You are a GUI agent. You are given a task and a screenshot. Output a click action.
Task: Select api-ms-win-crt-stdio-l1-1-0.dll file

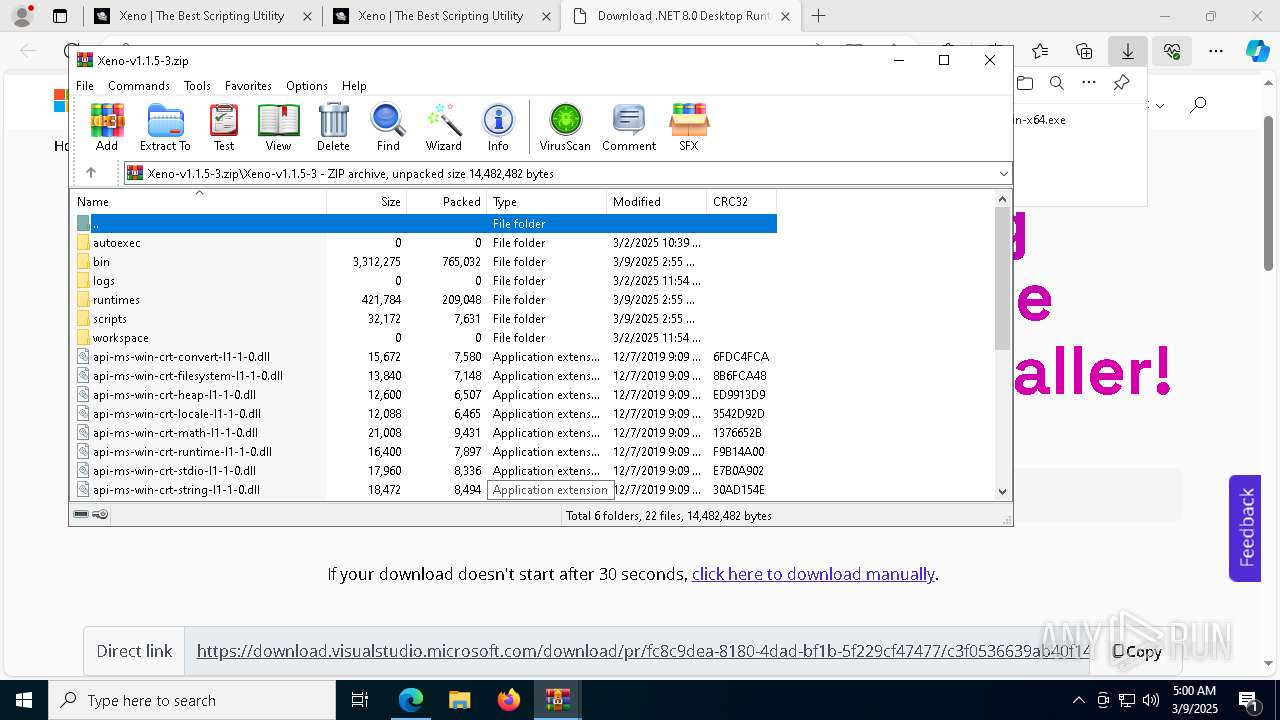coord(426,471)
